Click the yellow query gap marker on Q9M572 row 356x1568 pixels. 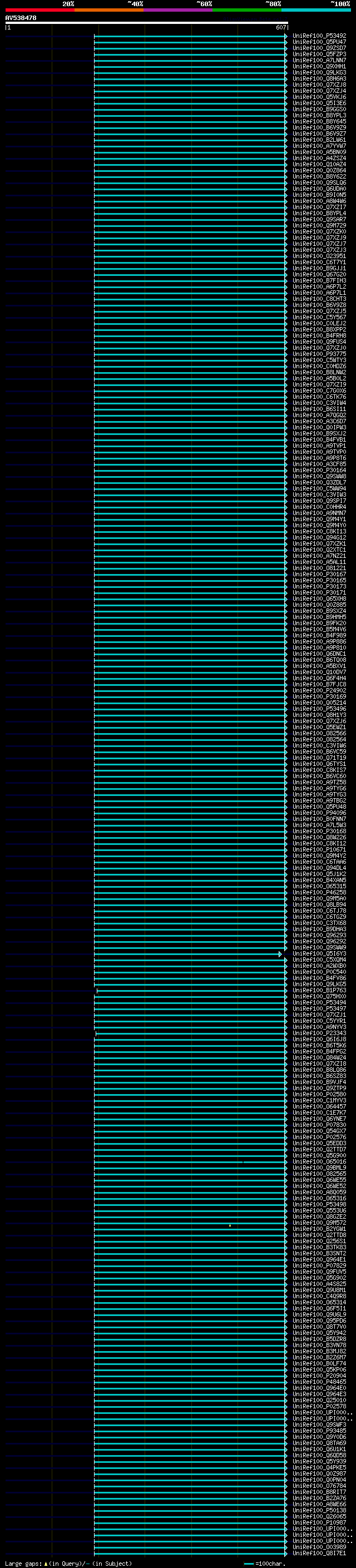click(x=229, y=1225)
